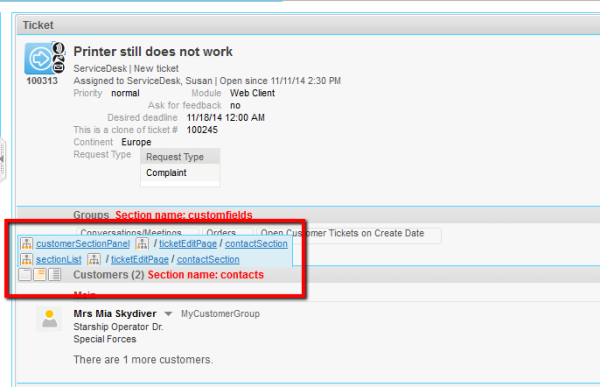Open ticketEditPage link in sectionList row
Image resolution: width=600 pixels, height=387 pixels.
pyautogui.click(x=140, y=260)
